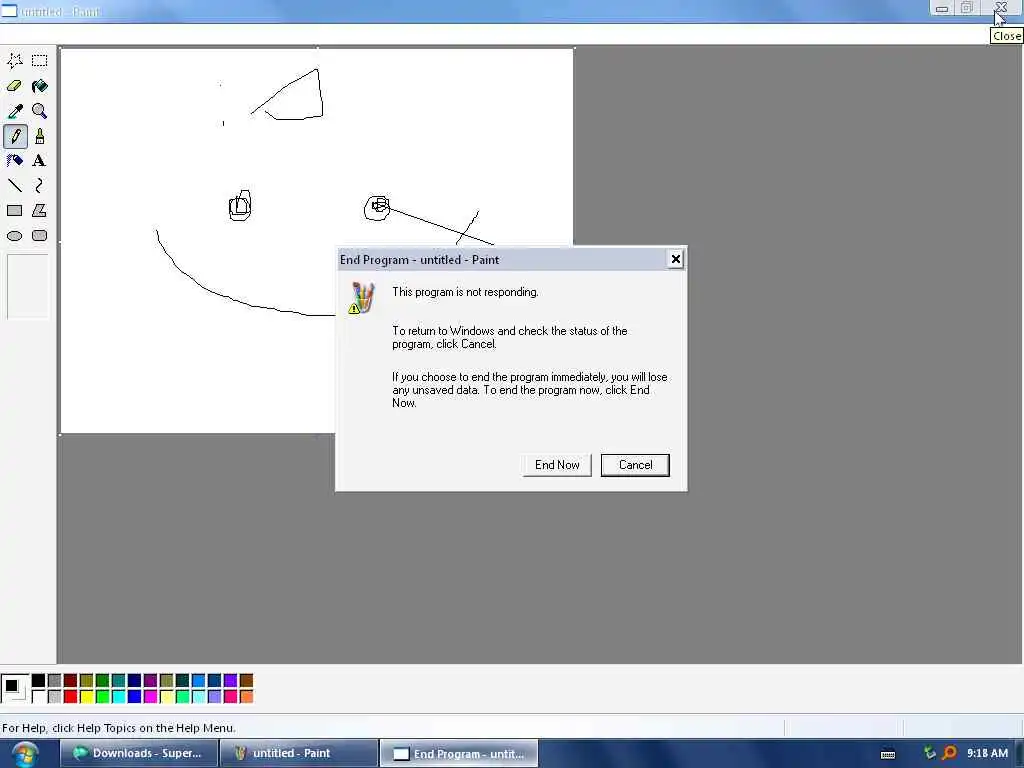Viewport: 1024px width, 768px height.
Task: Select the Rounded Rectangle tool
Action: click(x=40, y=236)
